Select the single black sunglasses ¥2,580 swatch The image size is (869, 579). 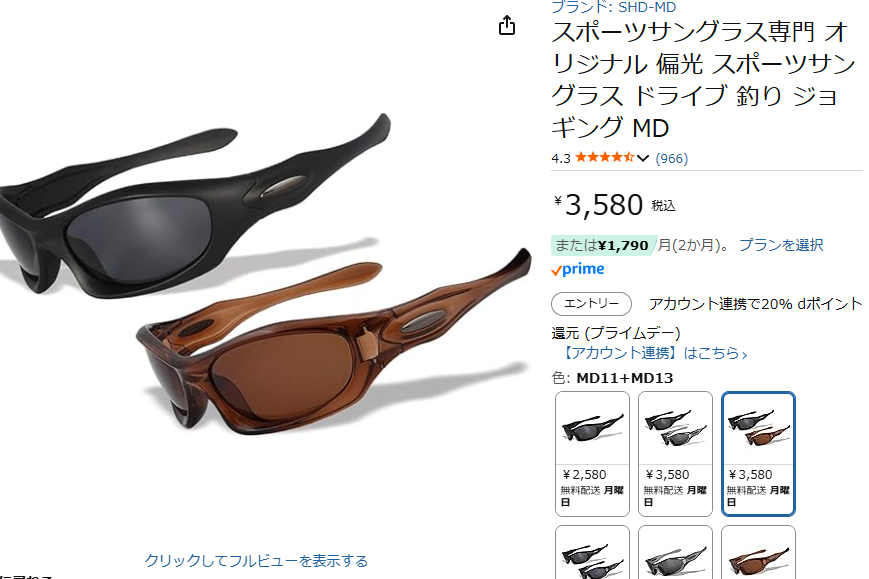click(x=592, y=454)
